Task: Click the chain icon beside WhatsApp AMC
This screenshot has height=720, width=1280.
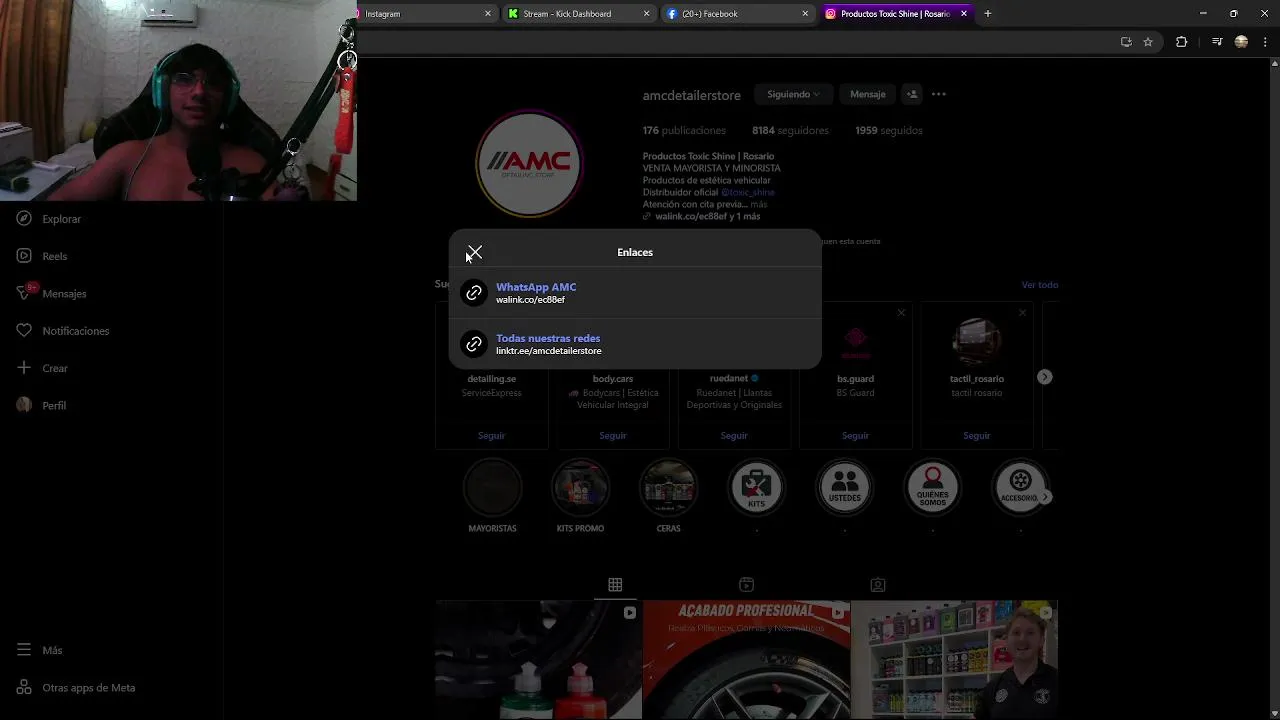Action: tap(474, 293)
